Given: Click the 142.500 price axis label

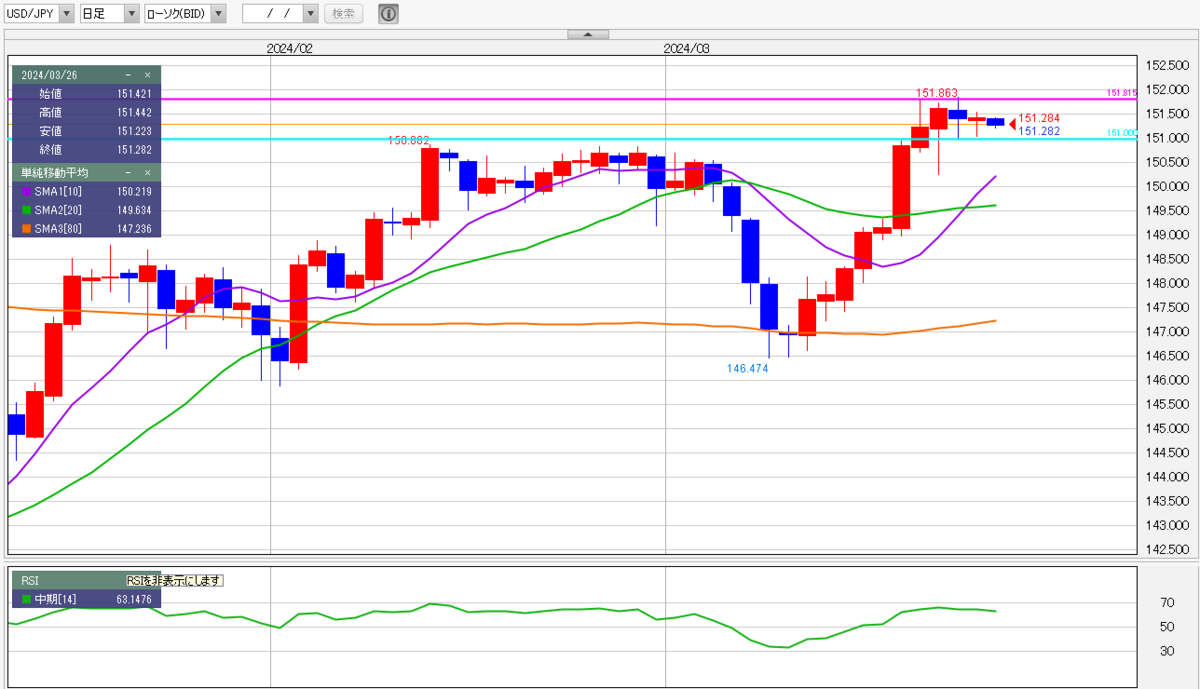Looking at the screenshot, I should tap(1166, 549).
